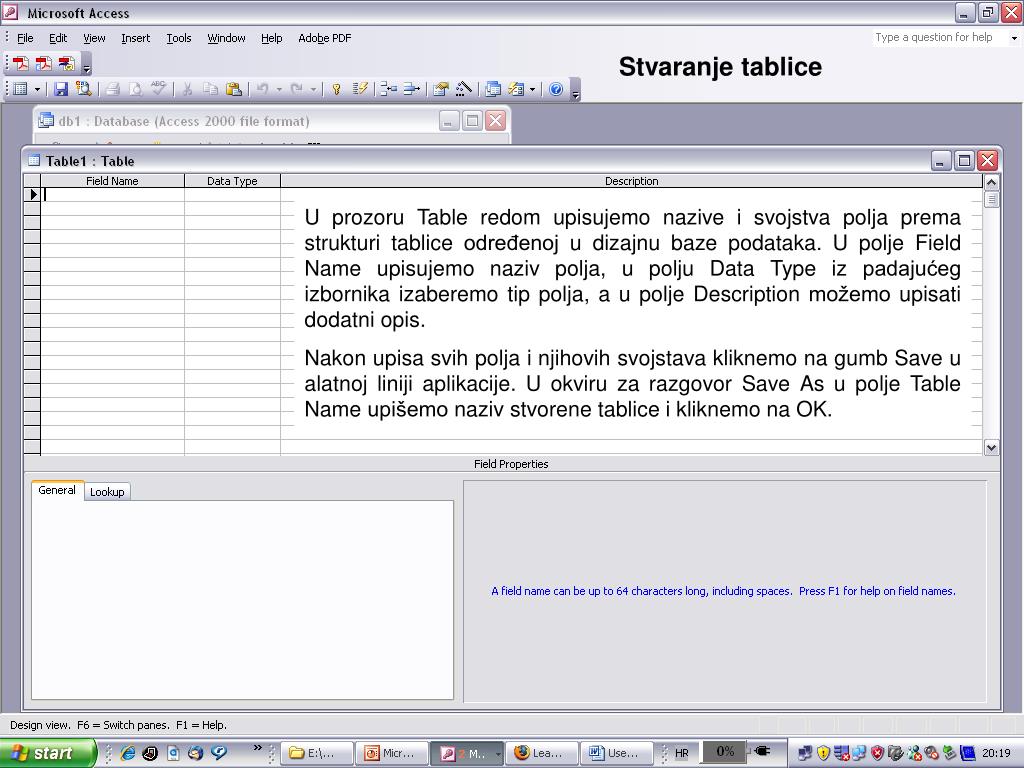Open the main toolbar options arrow
Screen dimensions: 1024x768
point(575,89)
